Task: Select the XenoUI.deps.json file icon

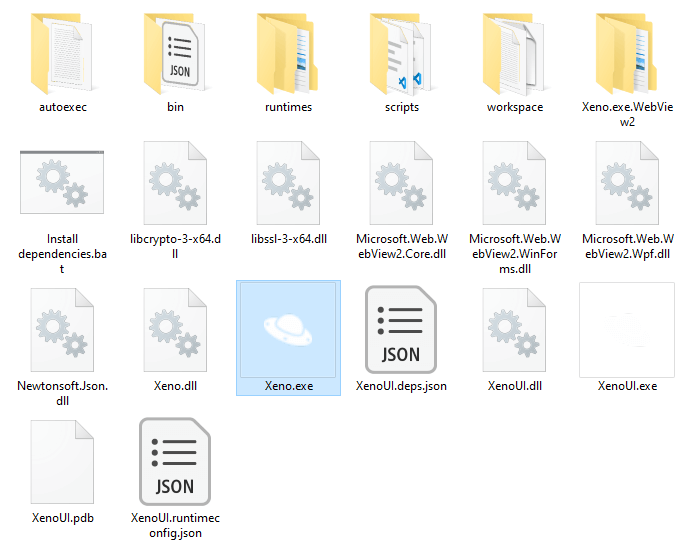Action: click(401, 330)
